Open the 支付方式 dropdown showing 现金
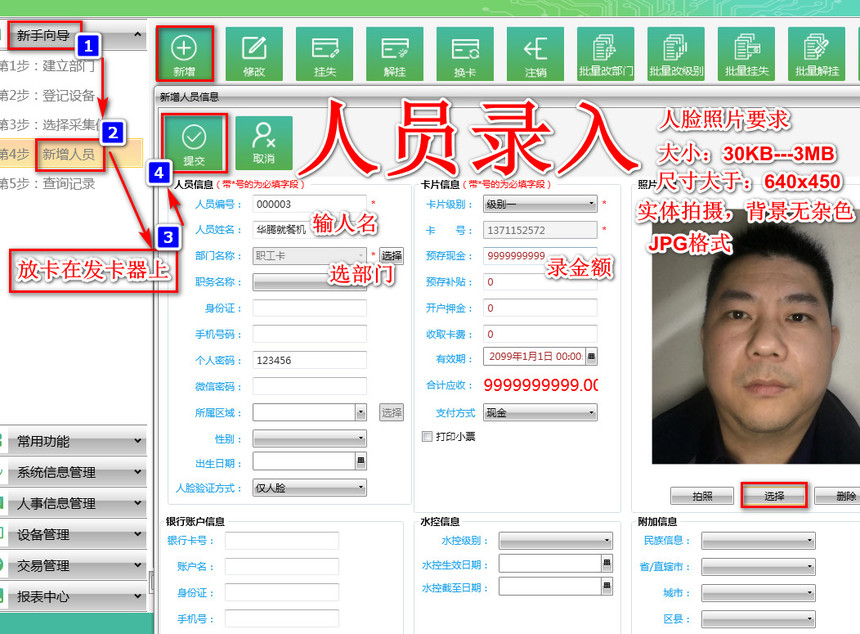Screen dimensions: 860x634 coord(540,412)
